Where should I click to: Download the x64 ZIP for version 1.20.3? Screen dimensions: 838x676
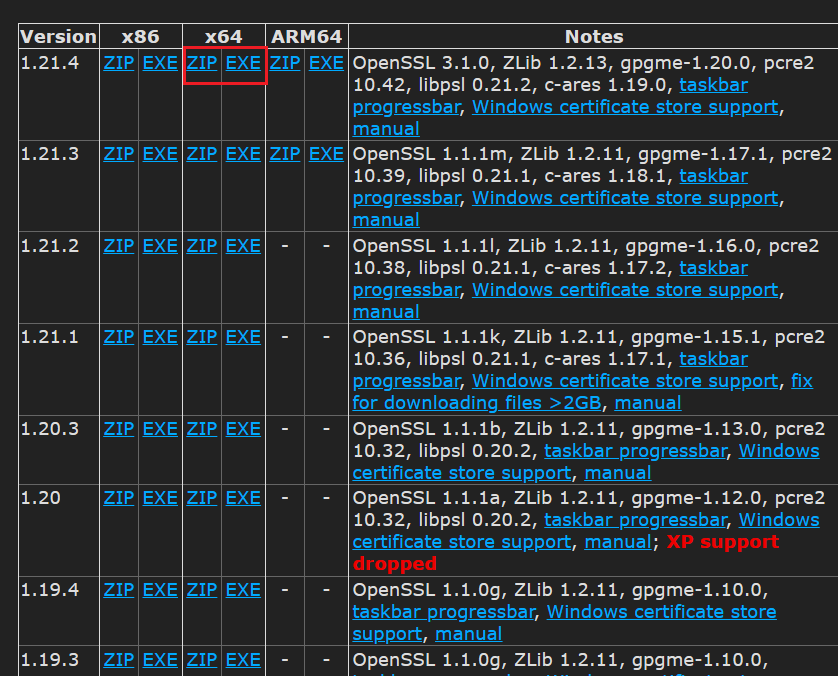click(x=202, y=429)
